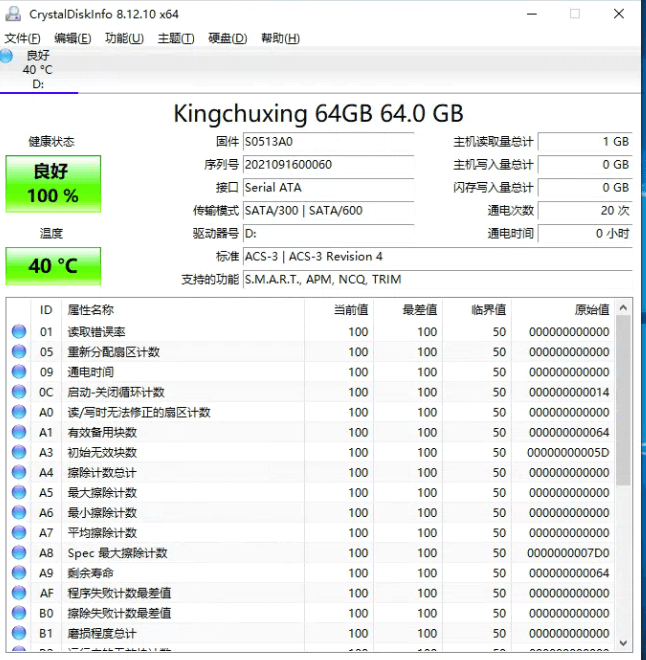646x660 pixels.
Task: Click the host writes total value 0 GB
Action: [585, 165]
